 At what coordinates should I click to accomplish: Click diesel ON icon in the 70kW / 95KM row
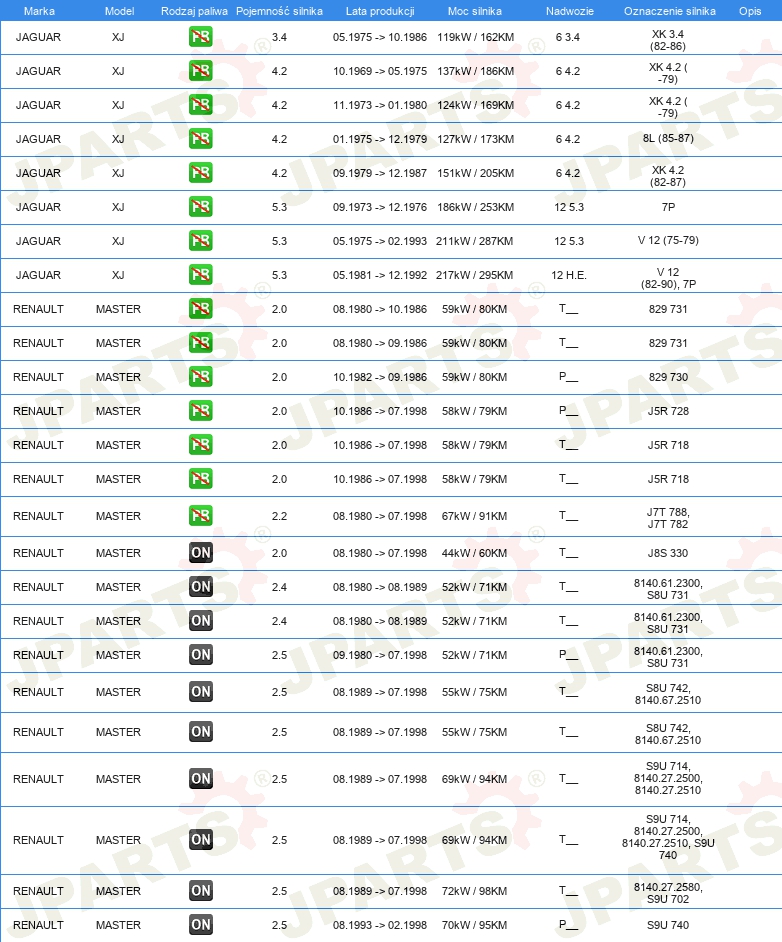pyautogui.click(x=201, y=925)
